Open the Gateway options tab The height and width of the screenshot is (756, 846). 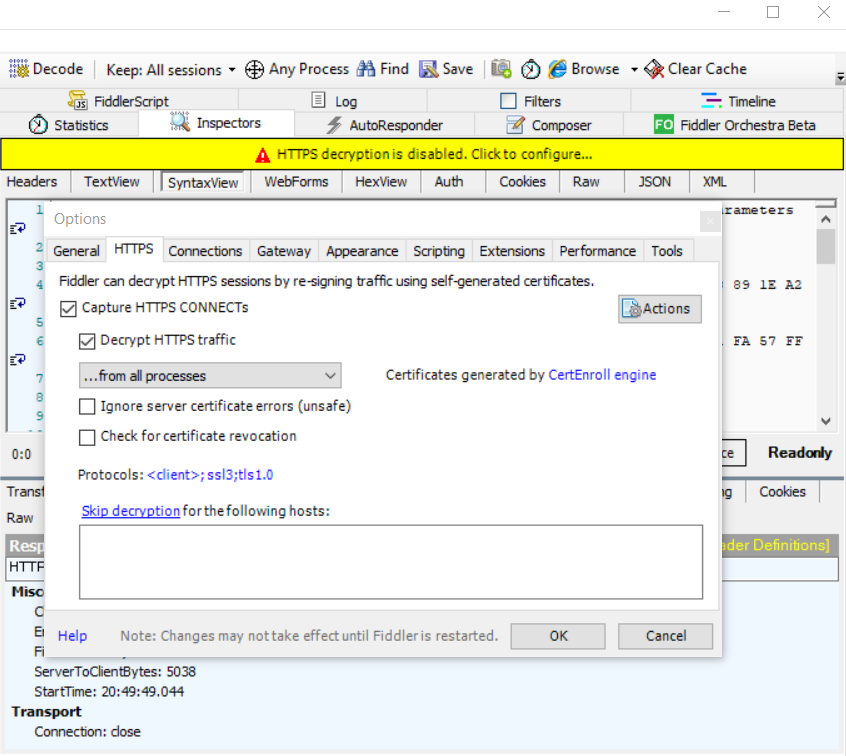pos(284,251)
